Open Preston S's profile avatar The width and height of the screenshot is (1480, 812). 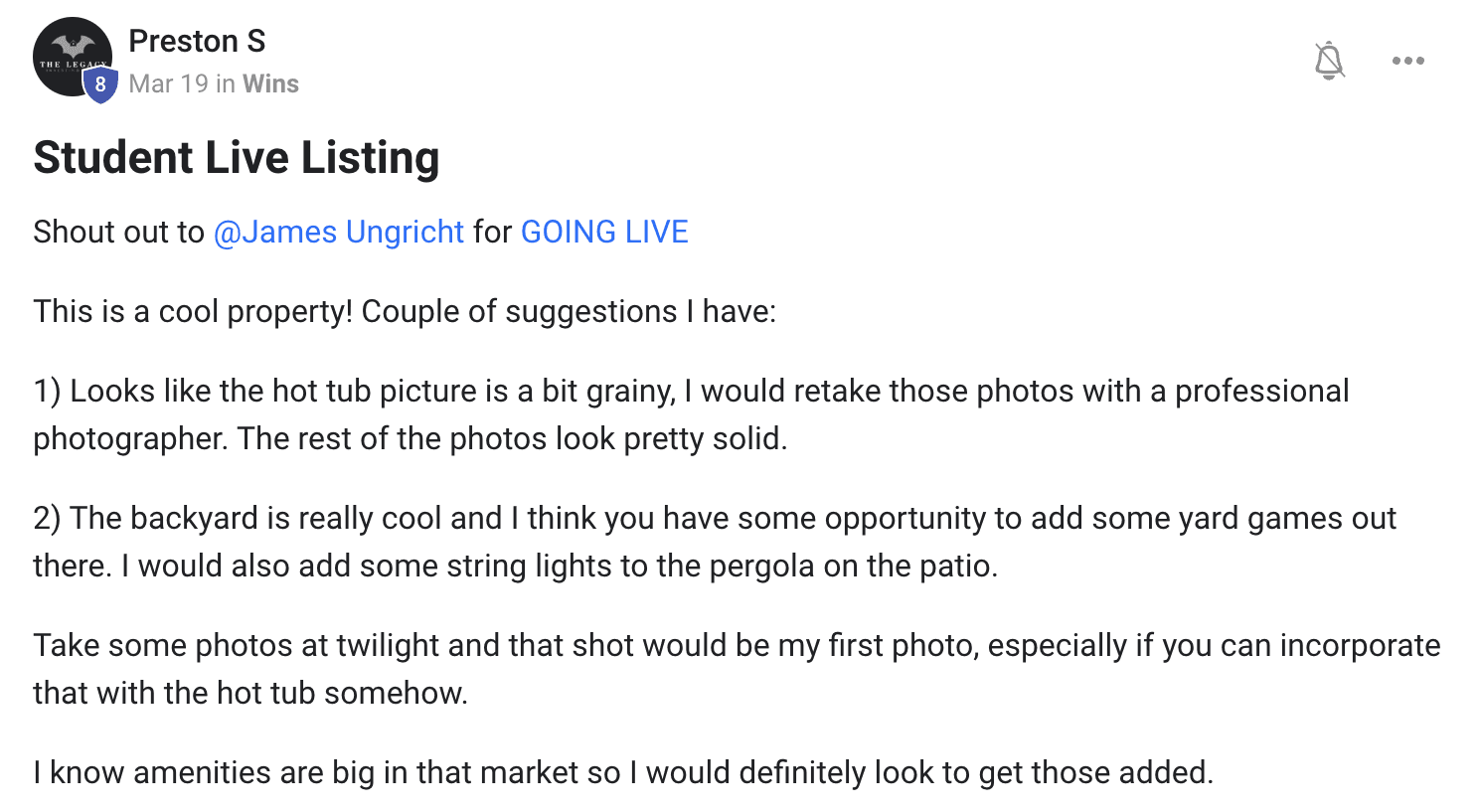(73, 57)
